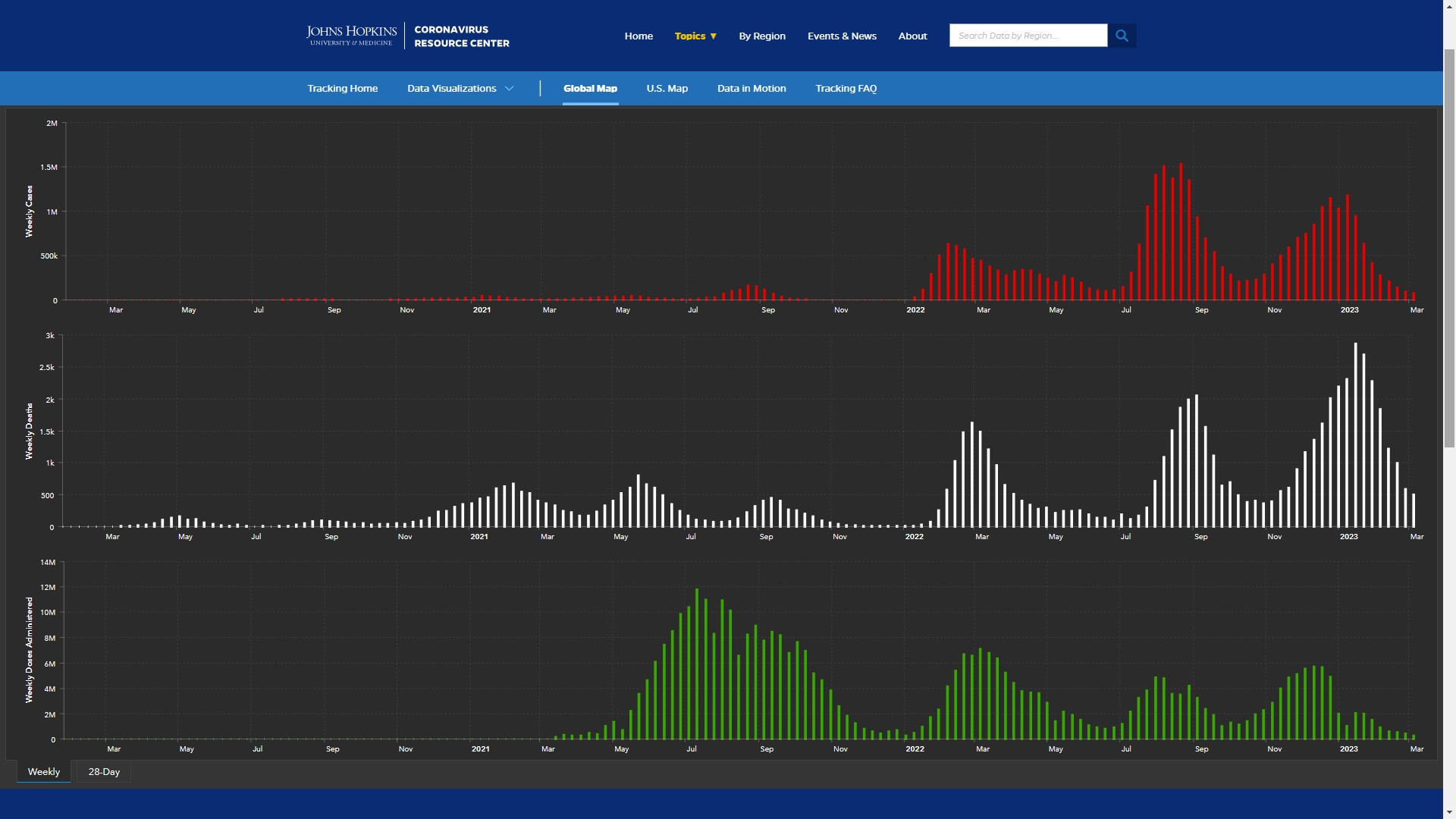Switch to the 28-Day view tab
This screenshot has width=1456, height=819.
pos(104,772)
